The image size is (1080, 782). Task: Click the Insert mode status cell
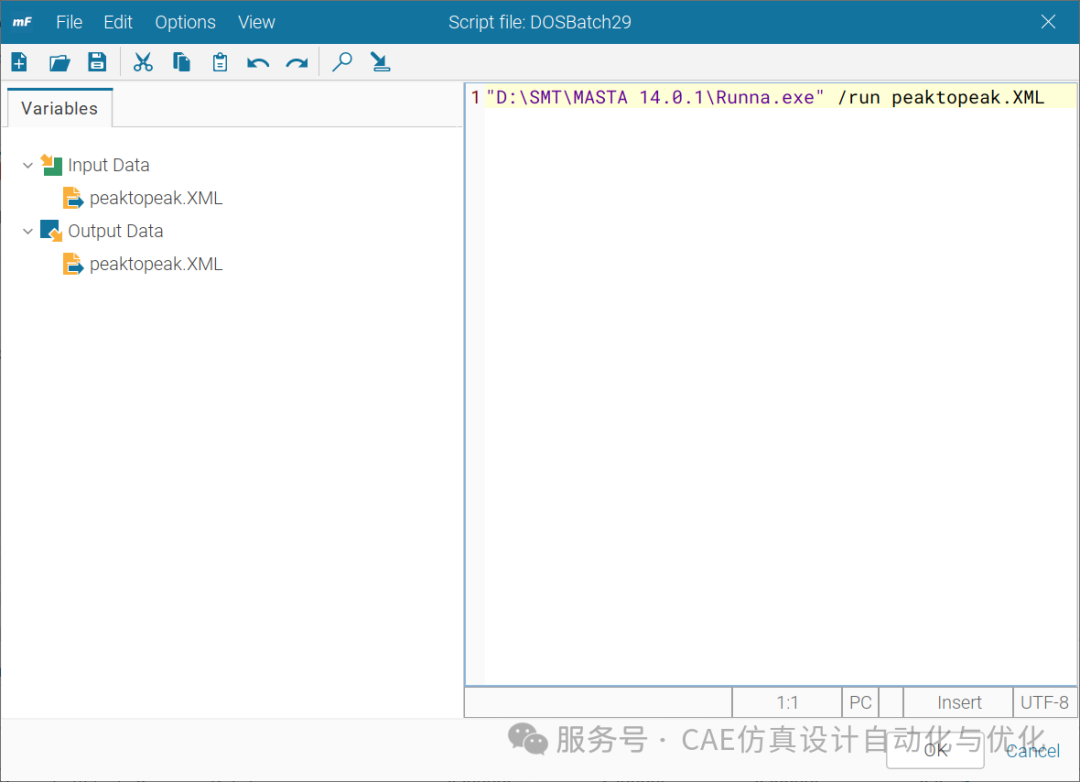tap(959, 702)
